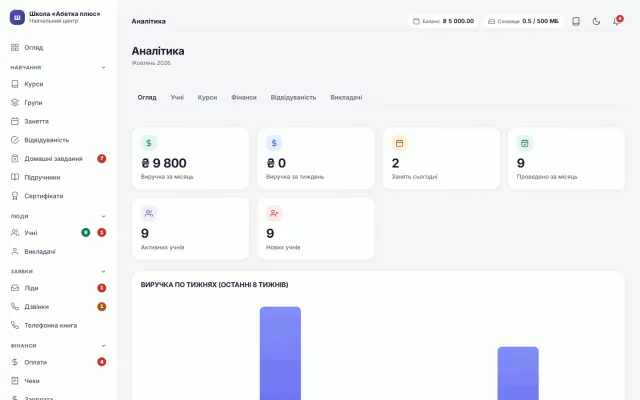Image resolution: width=640 pixels, height=400 pixels.
Task: Click the Групи layers icon
Action: (x=15, y=102)
